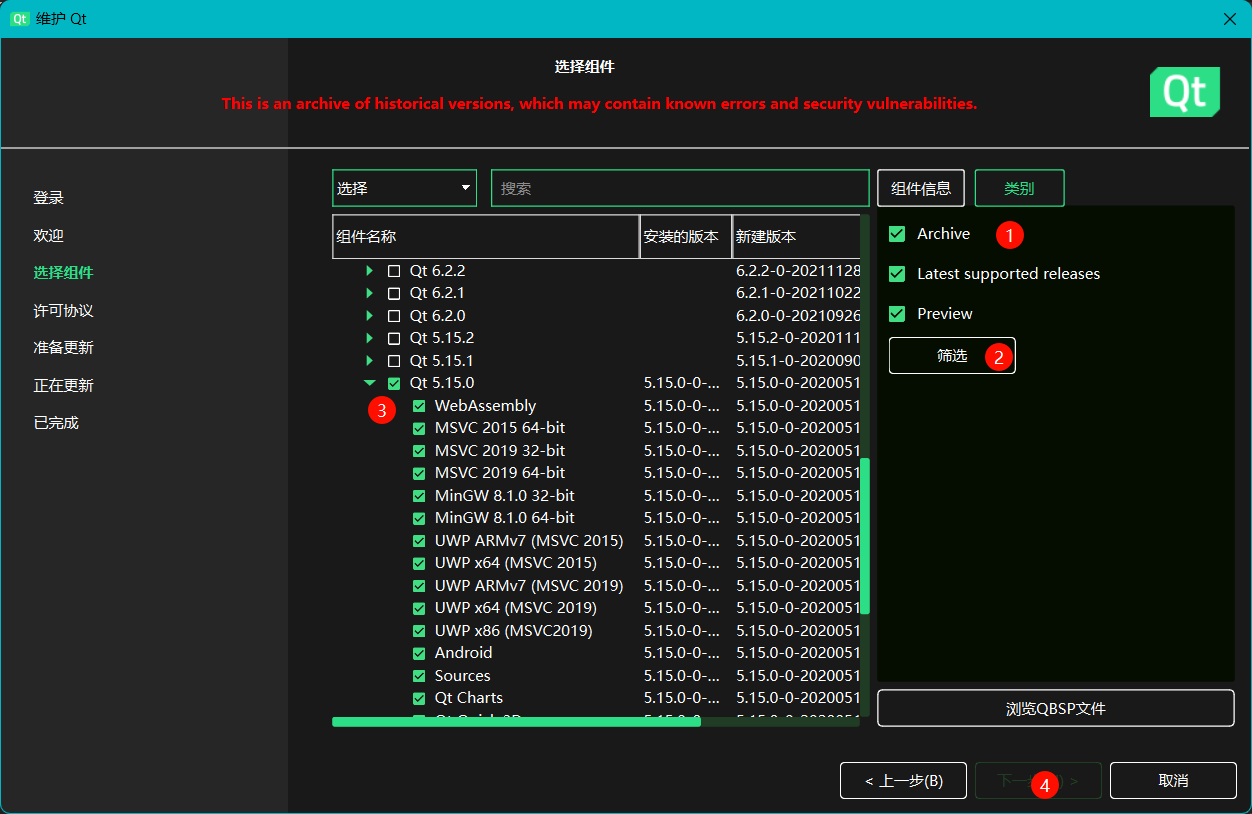1252x814 pixels.
Task: Select the 已完成 step in the sidebar
Action: pos(56,423)
